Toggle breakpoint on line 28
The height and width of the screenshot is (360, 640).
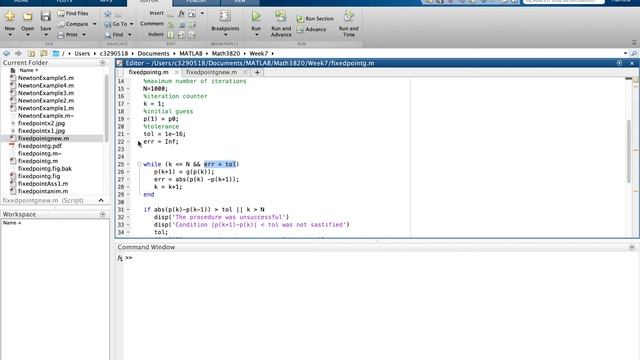(x=129, y=187)
